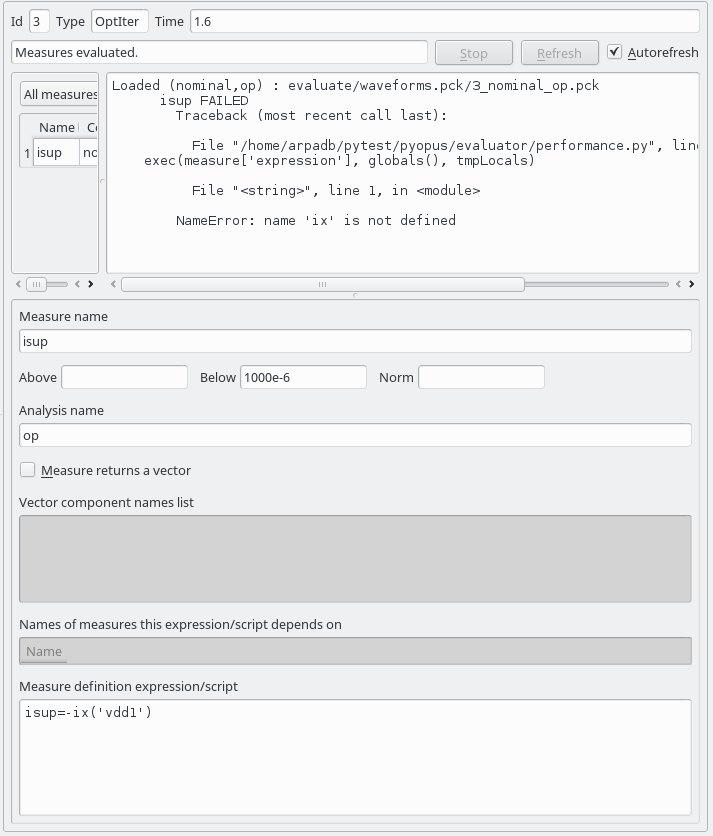The image size is (713, 836).
Task: Click the measures list right scroll arrow
Action: coord(91,284)
